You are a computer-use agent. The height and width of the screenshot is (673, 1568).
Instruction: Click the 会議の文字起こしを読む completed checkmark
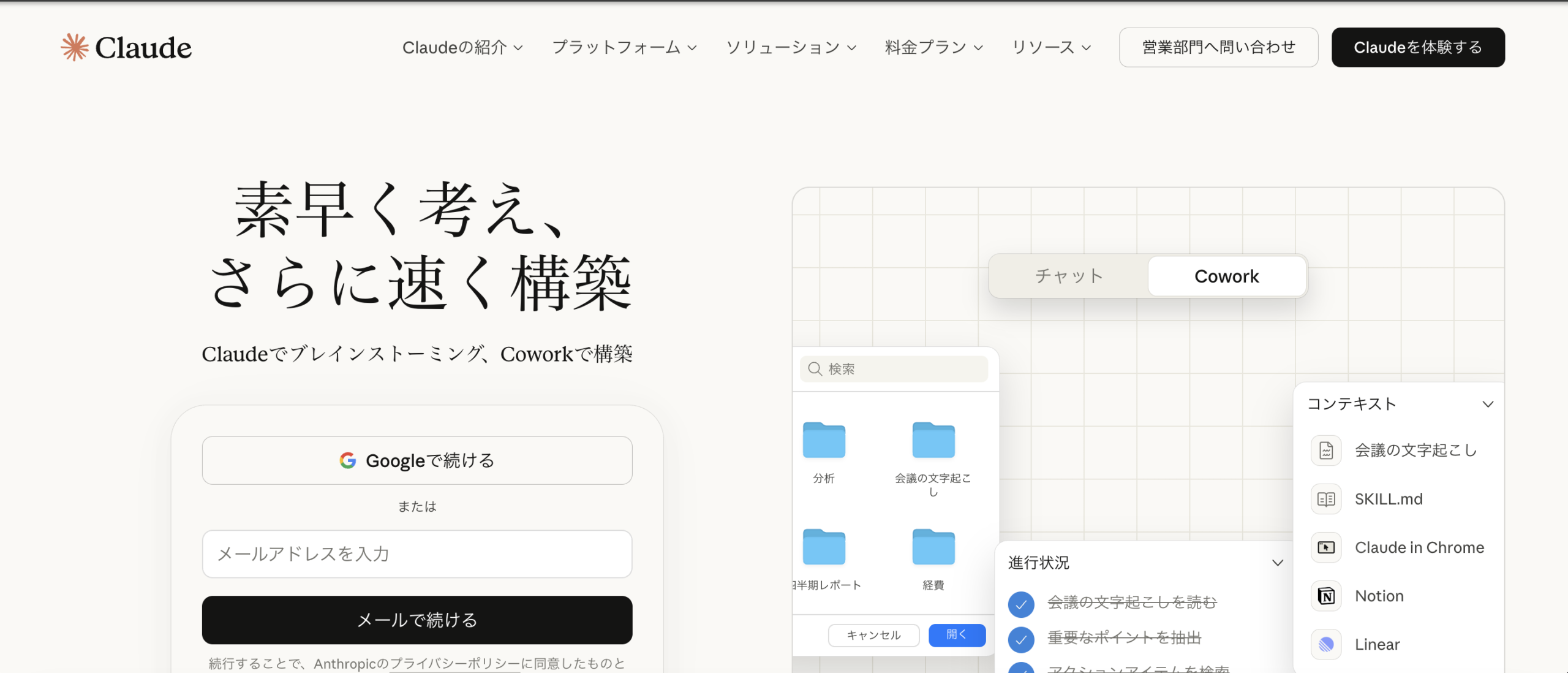pos(1020,604)
